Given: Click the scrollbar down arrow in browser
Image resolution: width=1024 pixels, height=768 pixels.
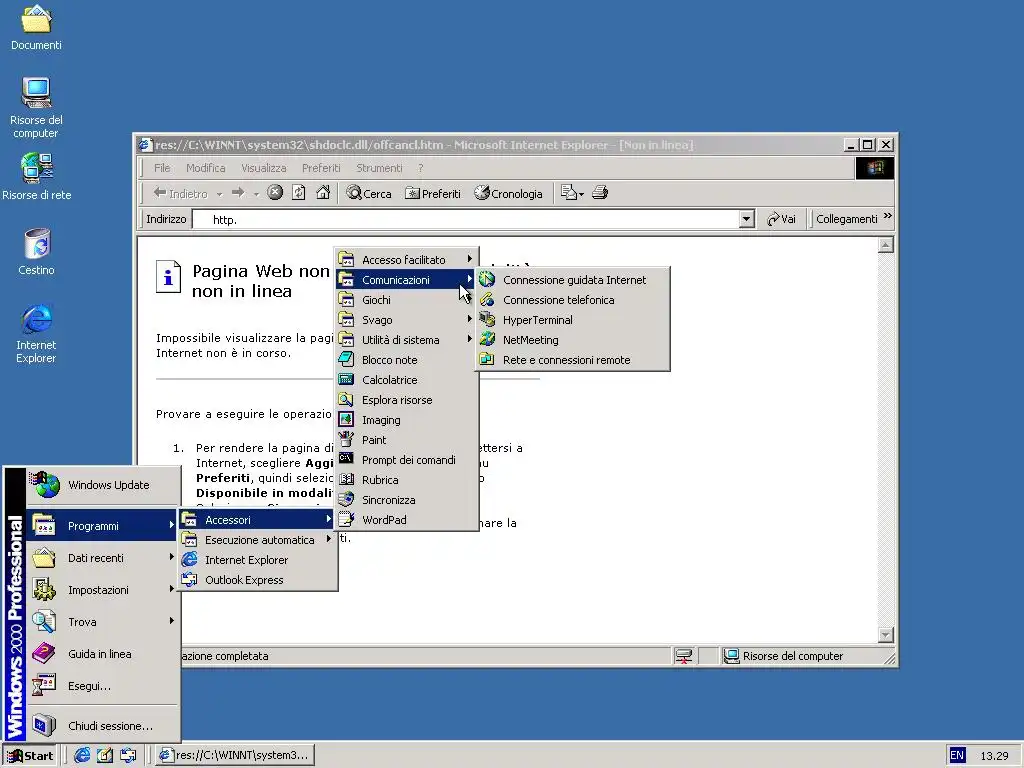Looking at the screenshot, I should 886,635.
